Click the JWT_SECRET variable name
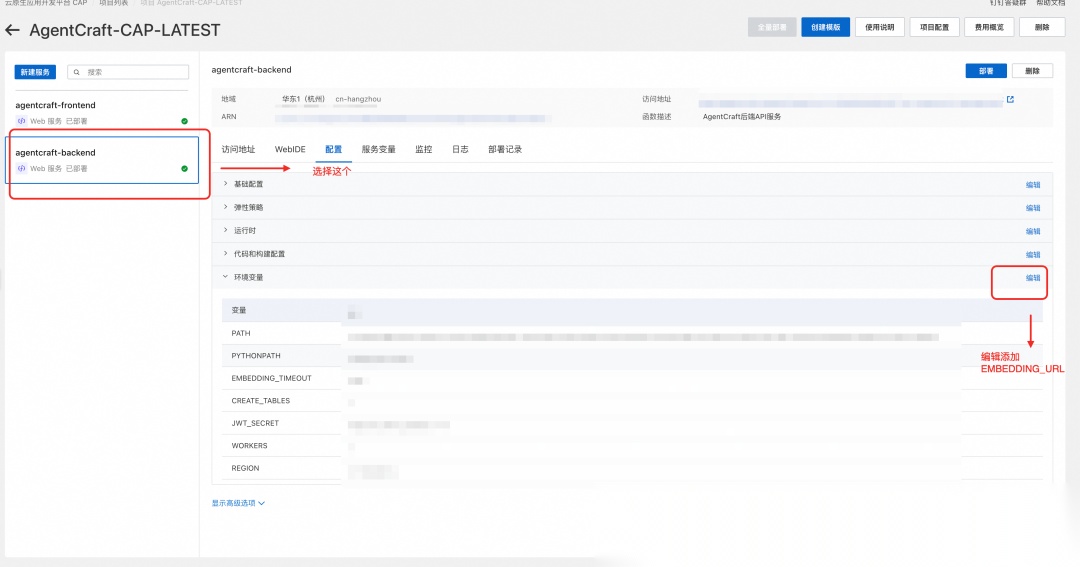Screen dimensions: 1080x567 (x=255, y=424)
